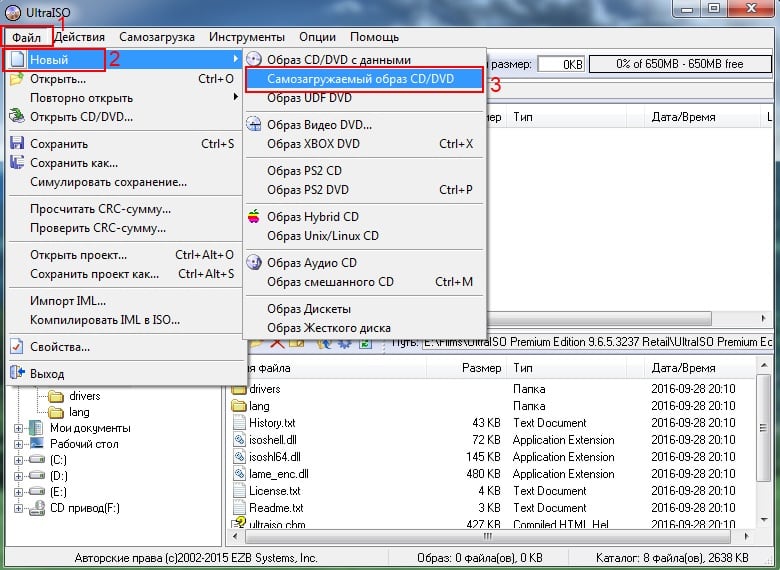Select History.txt in the file list

pos(271,423)
